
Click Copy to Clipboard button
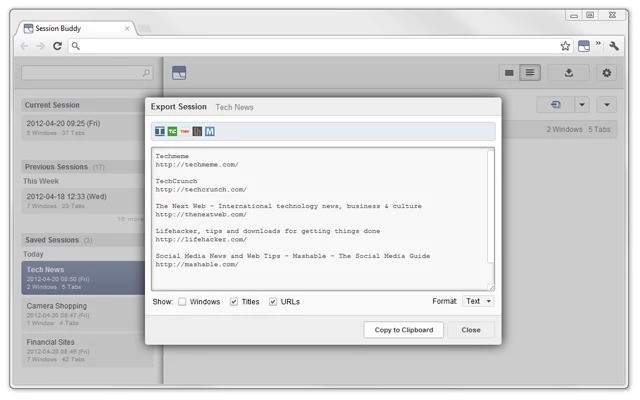404,330
